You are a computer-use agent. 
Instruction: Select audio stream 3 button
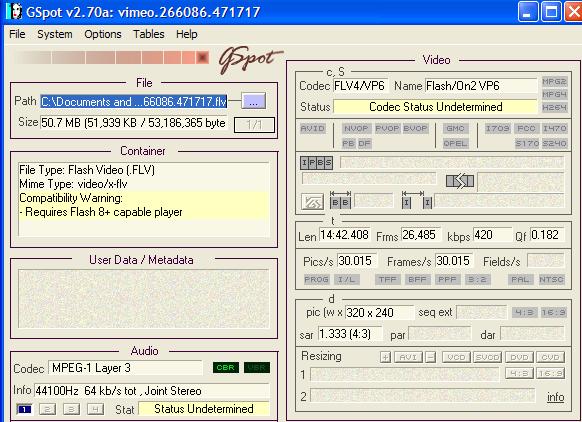click(x=71, y=409)
